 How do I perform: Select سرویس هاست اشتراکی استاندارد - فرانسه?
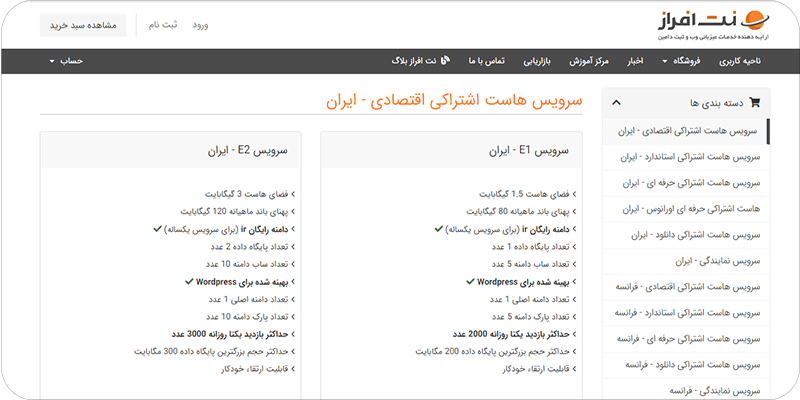[687, 313]
